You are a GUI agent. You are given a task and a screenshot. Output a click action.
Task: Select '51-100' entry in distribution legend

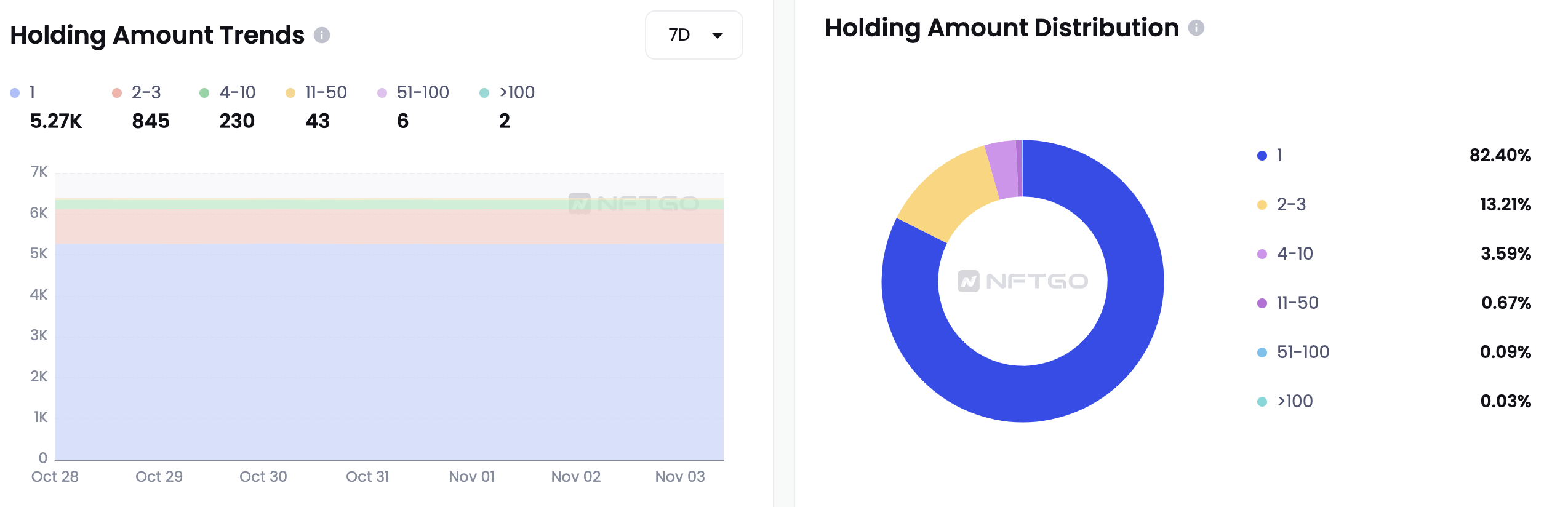click(1293, 352)
